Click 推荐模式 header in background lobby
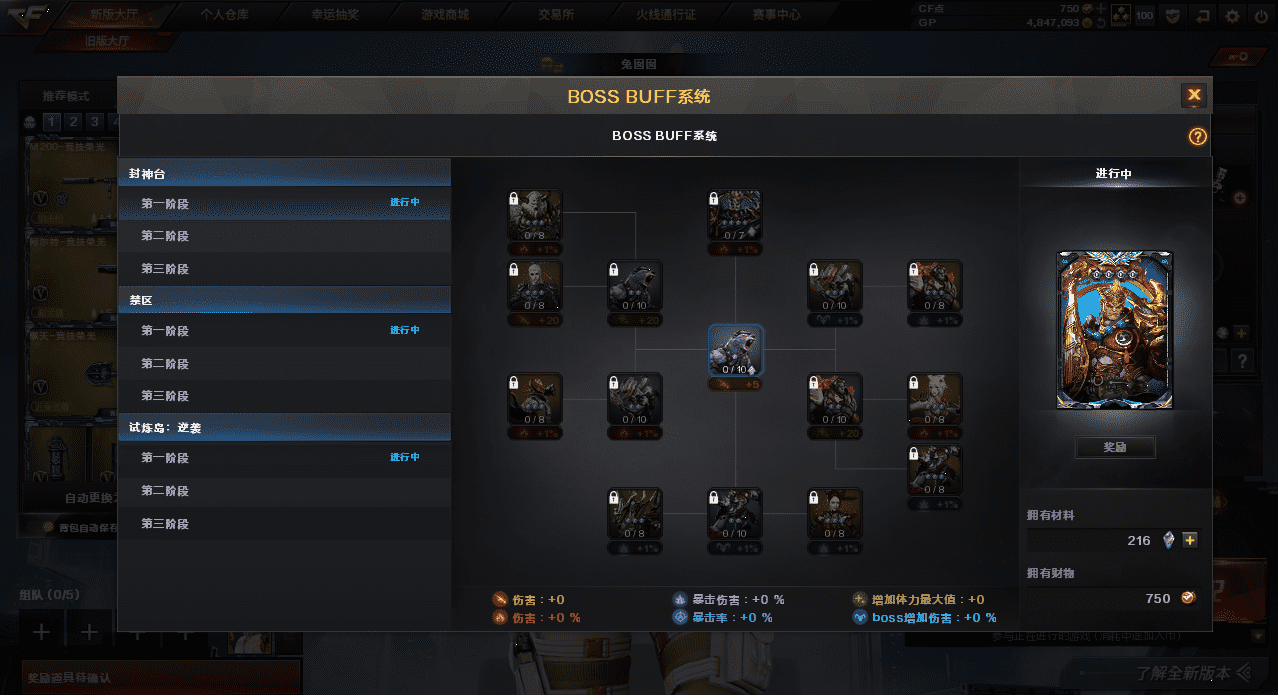The width and height of the screenshot is (1278, 695). [x=66, y=96]
